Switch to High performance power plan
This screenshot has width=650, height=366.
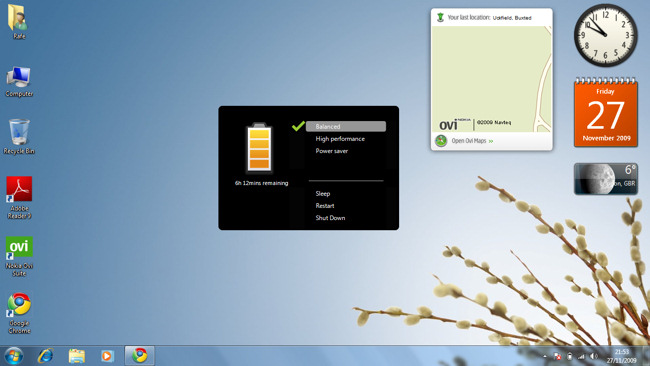[340, 139]
